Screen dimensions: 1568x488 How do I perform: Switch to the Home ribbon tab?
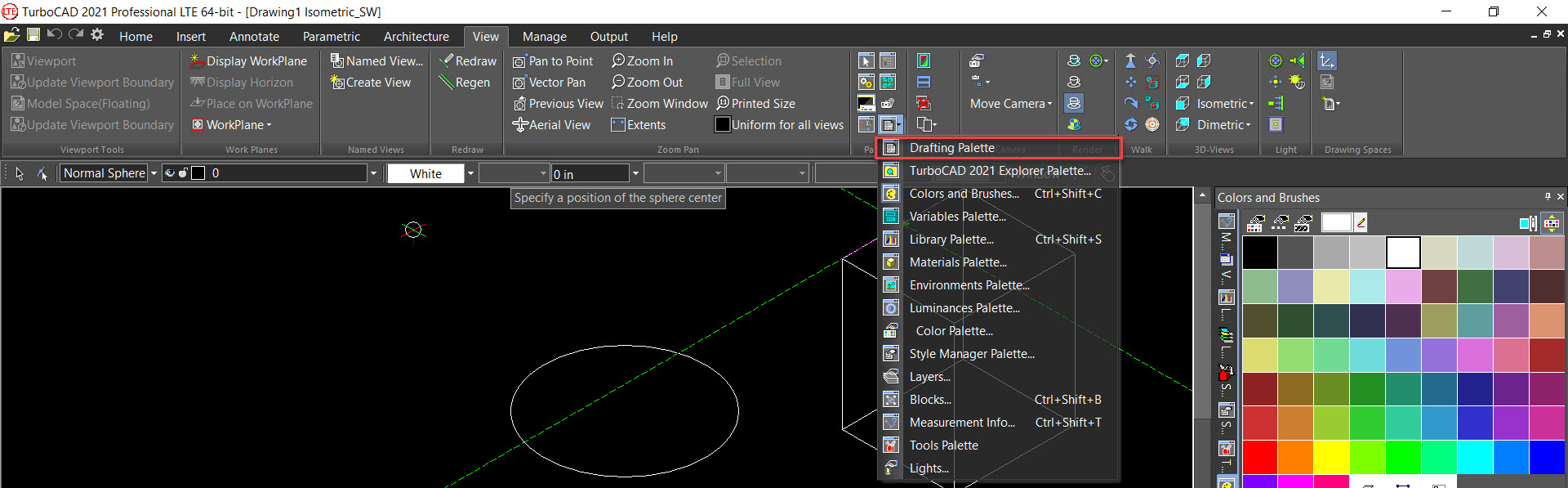(136, 36)
